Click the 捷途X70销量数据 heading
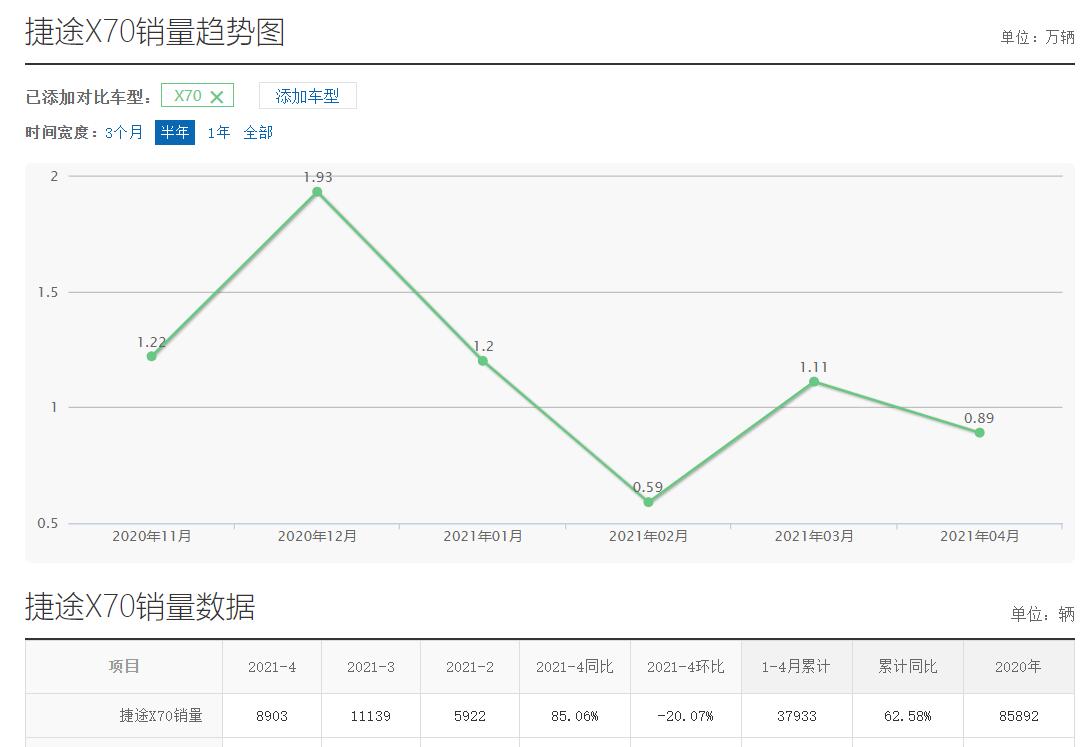 pos(140,607)
